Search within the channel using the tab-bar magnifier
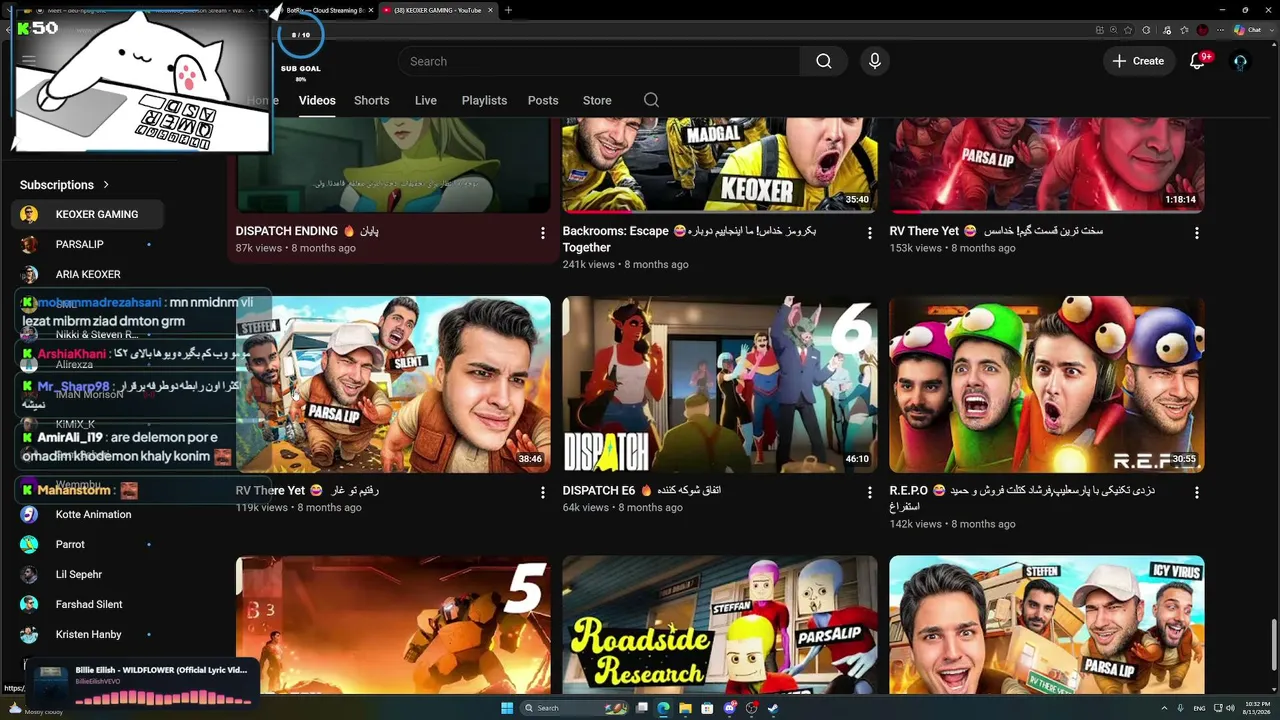This screenshot has height=720, width=1280. click(651, 100)
